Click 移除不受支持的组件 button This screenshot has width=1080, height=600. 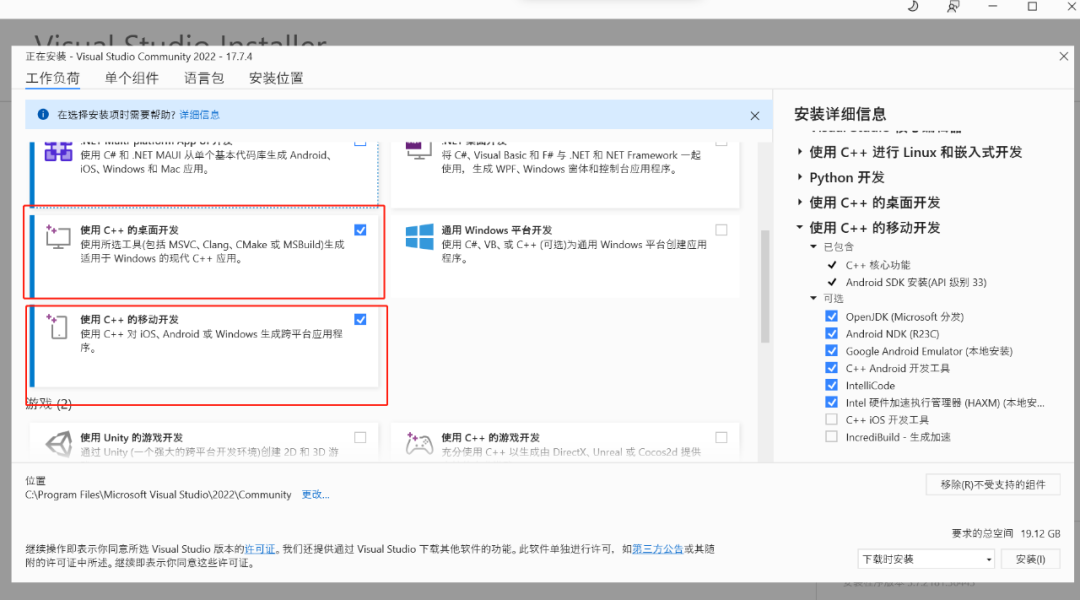click(x=993, y=485)
